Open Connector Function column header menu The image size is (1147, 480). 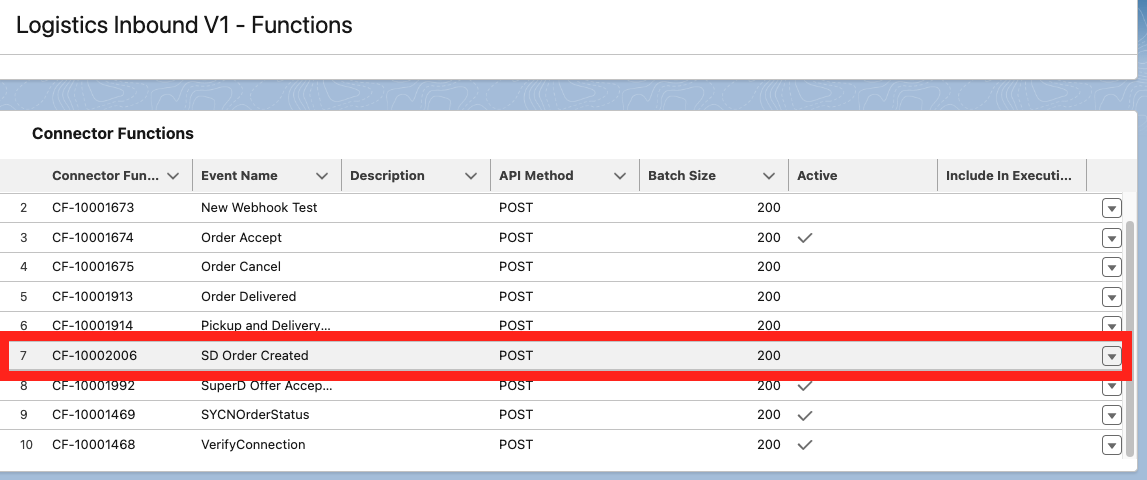pyautogui.click(x=173, y=176)
